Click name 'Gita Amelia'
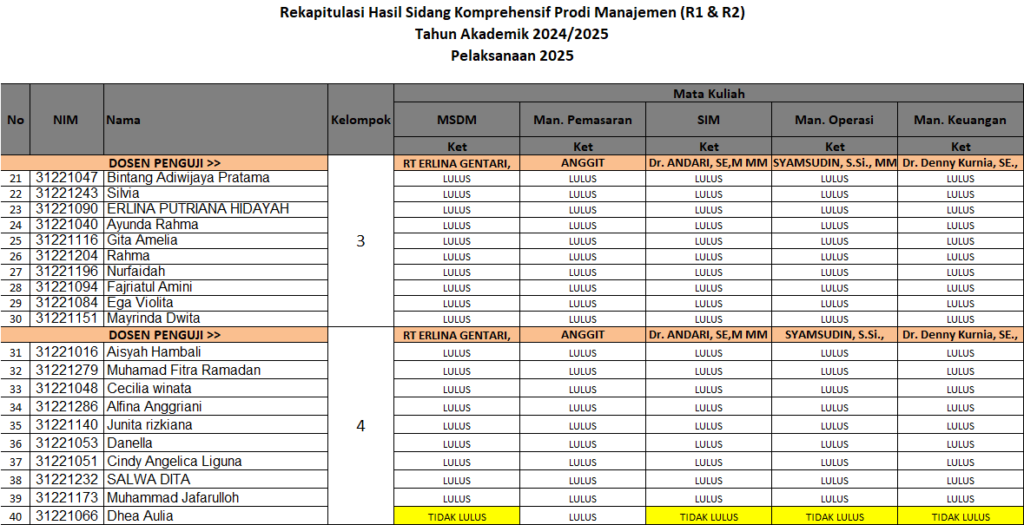This screenshot has height=525, width=1024. [x=142, y=240]
